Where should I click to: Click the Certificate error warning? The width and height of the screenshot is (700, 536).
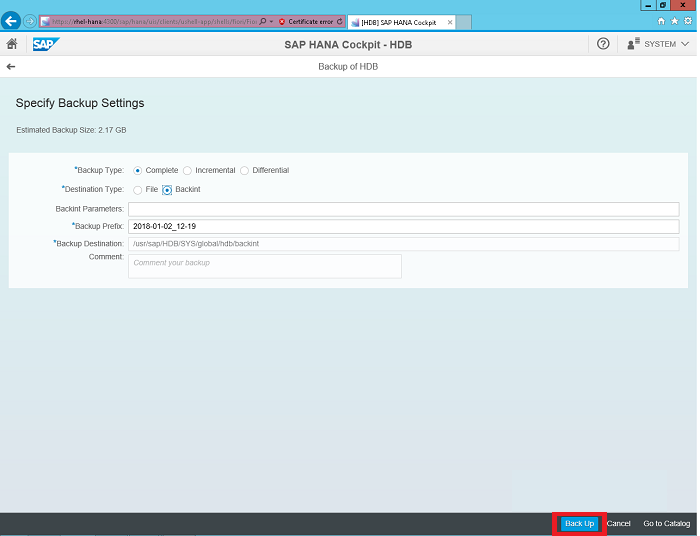[306, 21]
